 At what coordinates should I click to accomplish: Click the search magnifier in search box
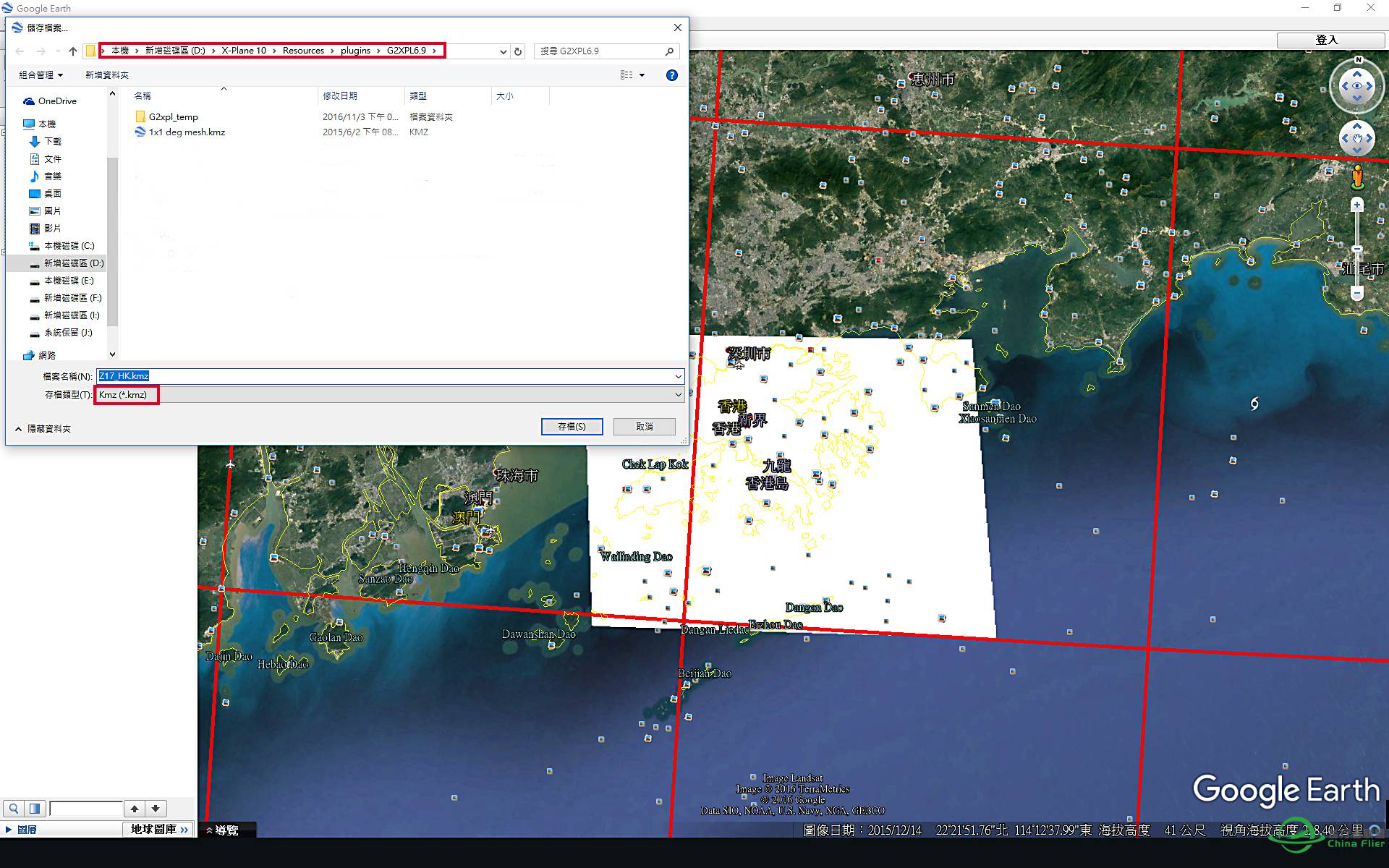click(x=669, y=51)
